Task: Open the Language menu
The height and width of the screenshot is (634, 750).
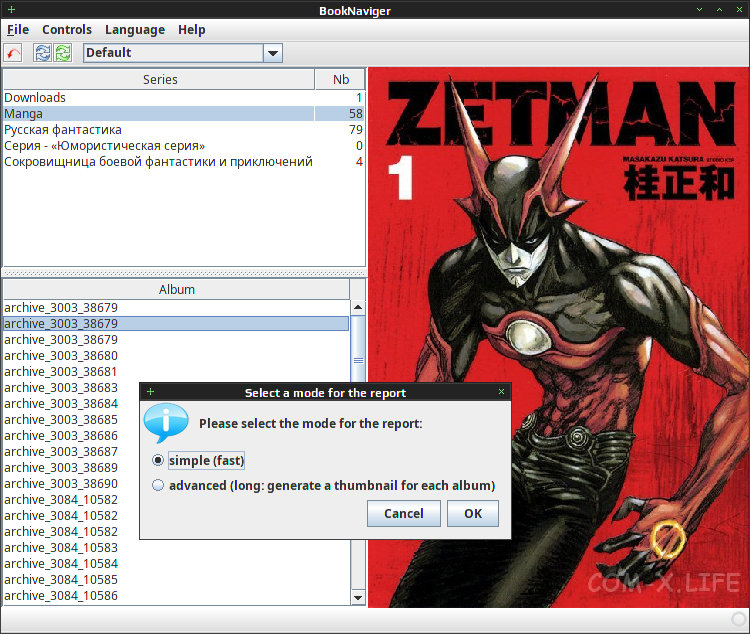Action: point(135,30)
